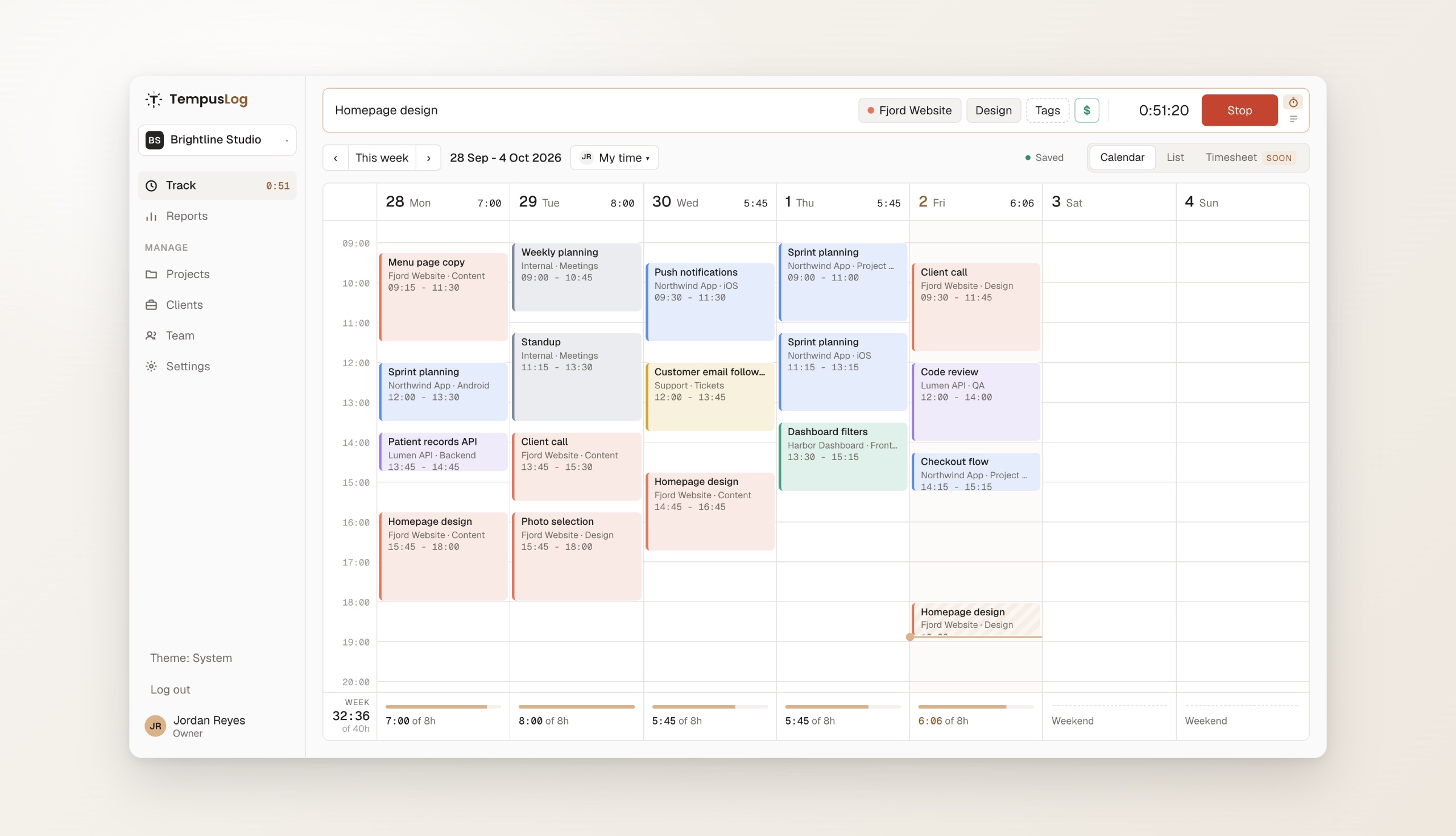This screenshot has height=836, width=1456.
Task: Open Projects folder icon
Action: point(151,274)
